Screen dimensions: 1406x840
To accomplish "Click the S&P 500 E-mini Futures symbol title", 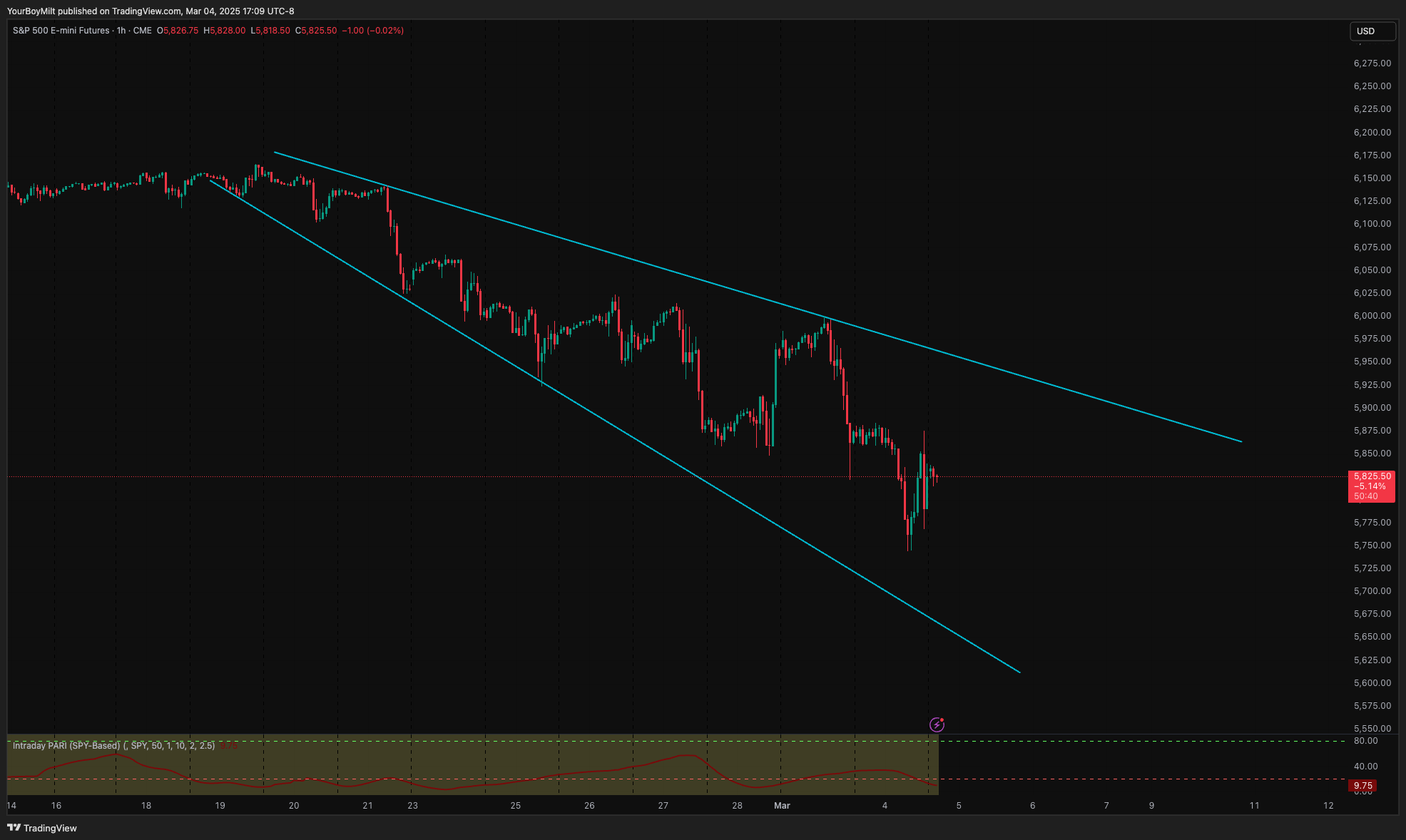I will [x=61, y=31].
